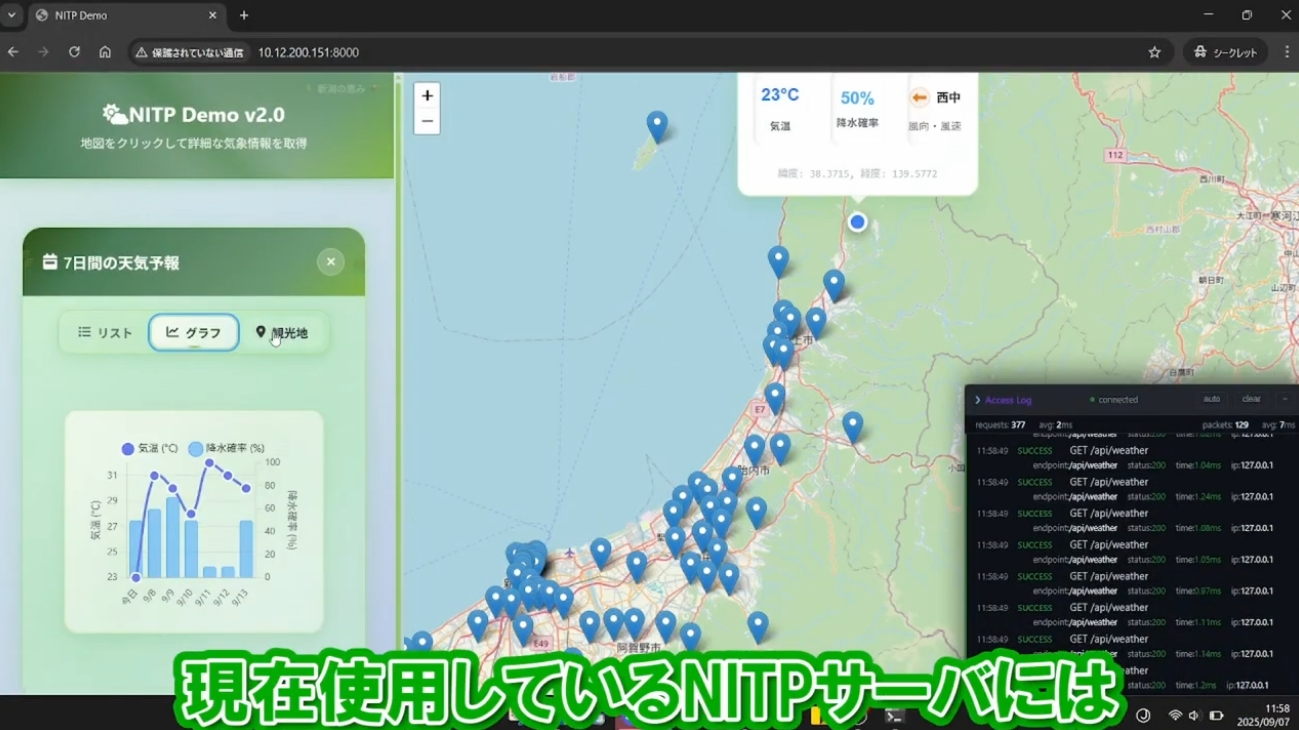This screenshot has width=1299, height=730.
Task: Close the 7日間の天気予報 panel
Action: click(x=330, y=262)
